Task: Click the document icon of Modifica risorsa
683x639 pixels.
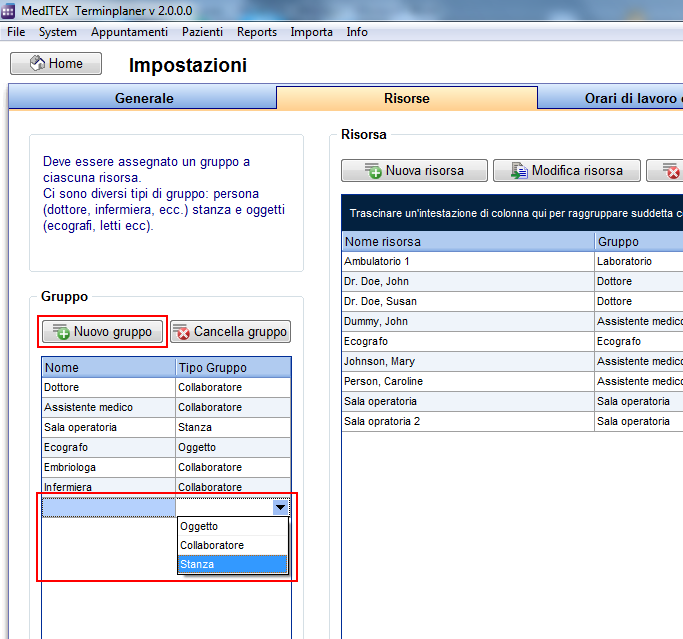Action: click(x=519, y=171)
